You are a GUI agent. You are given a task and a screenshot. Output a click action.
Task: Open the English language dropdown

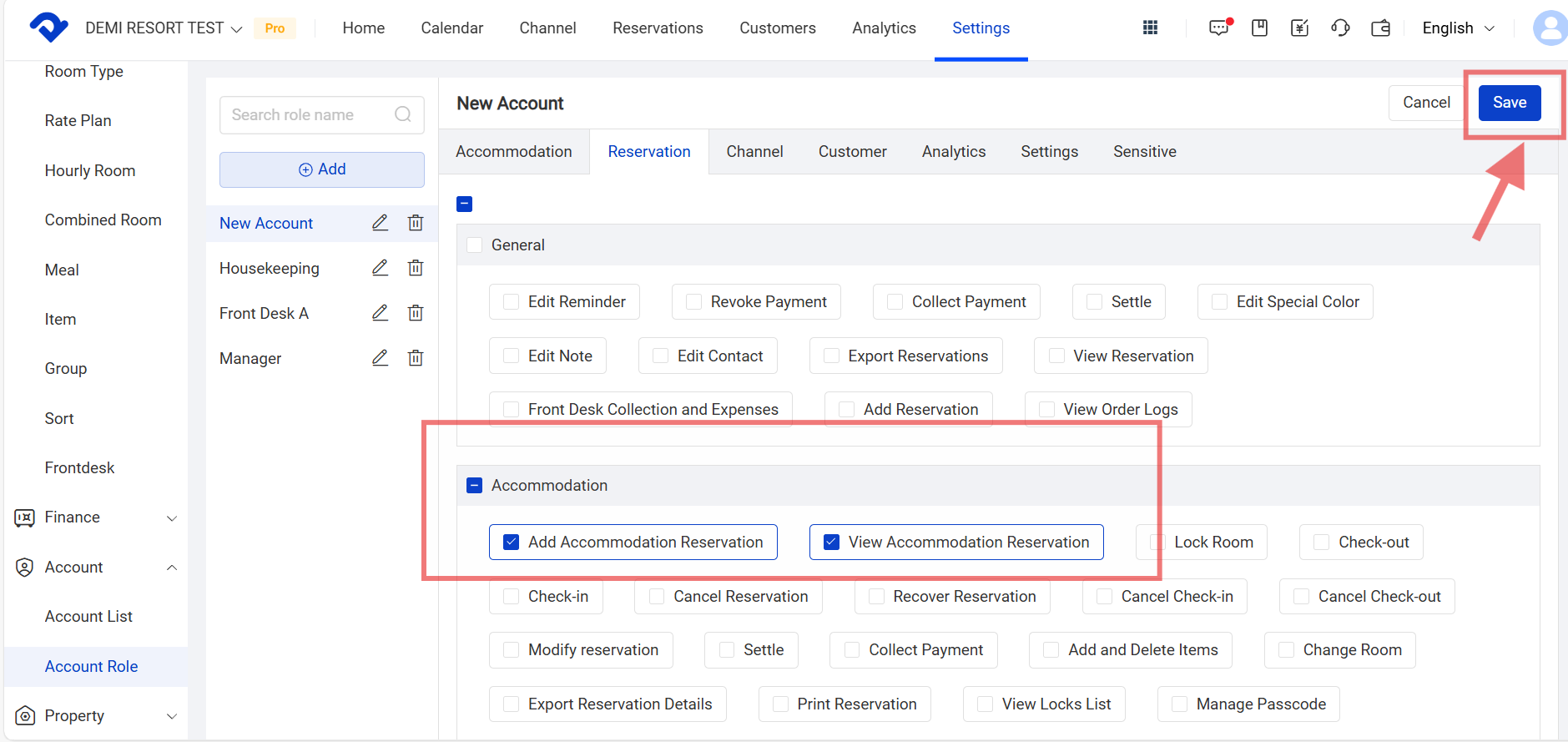coord(1458,28)
